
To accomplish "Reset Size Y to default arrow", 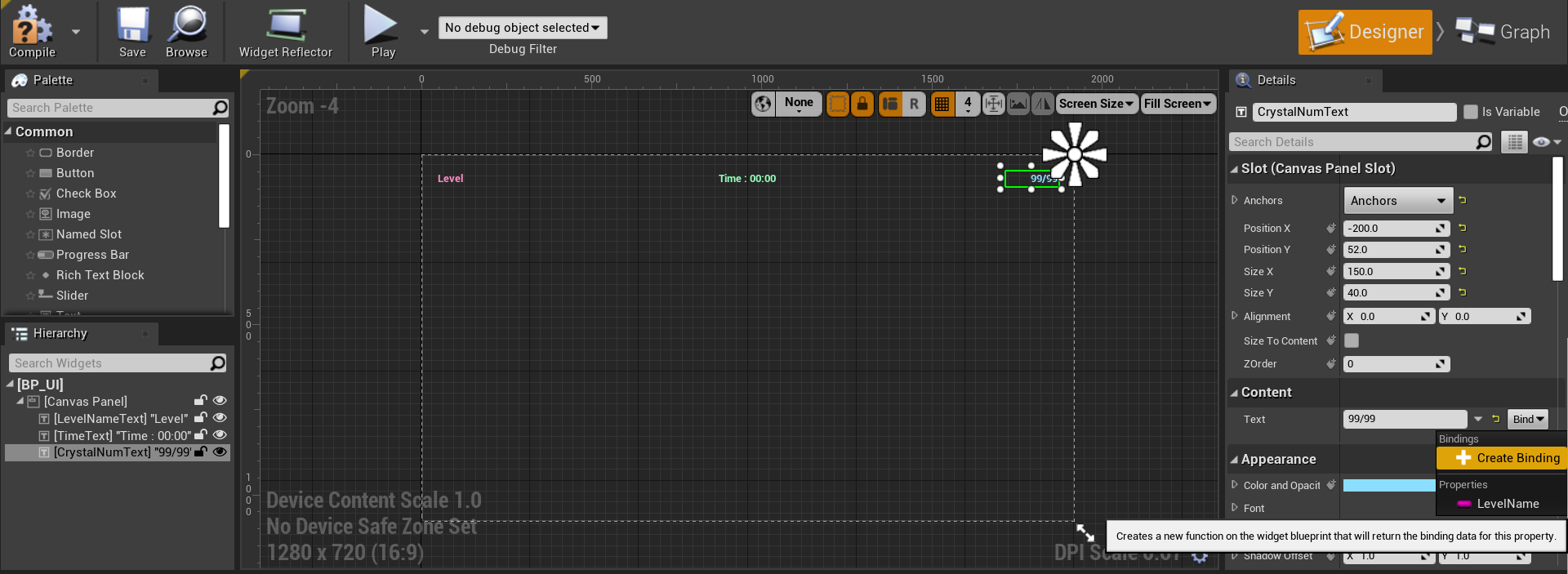I will coord(1463,292).
